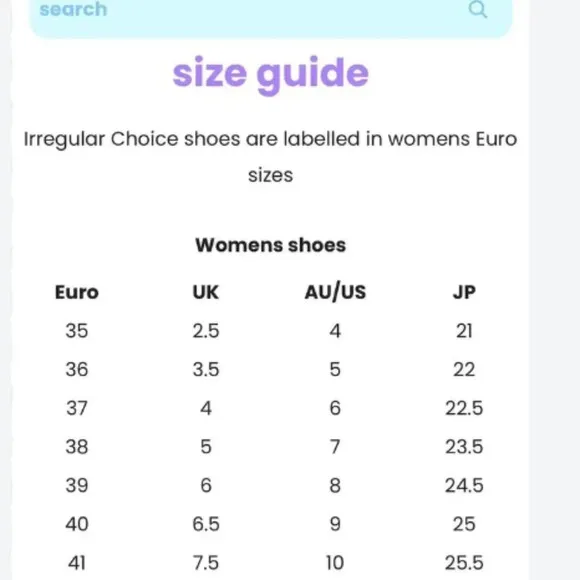The width and height of the screenshot is (580, 580).
Task: Click the magnifying glass search icon
Action: point(478,9)
